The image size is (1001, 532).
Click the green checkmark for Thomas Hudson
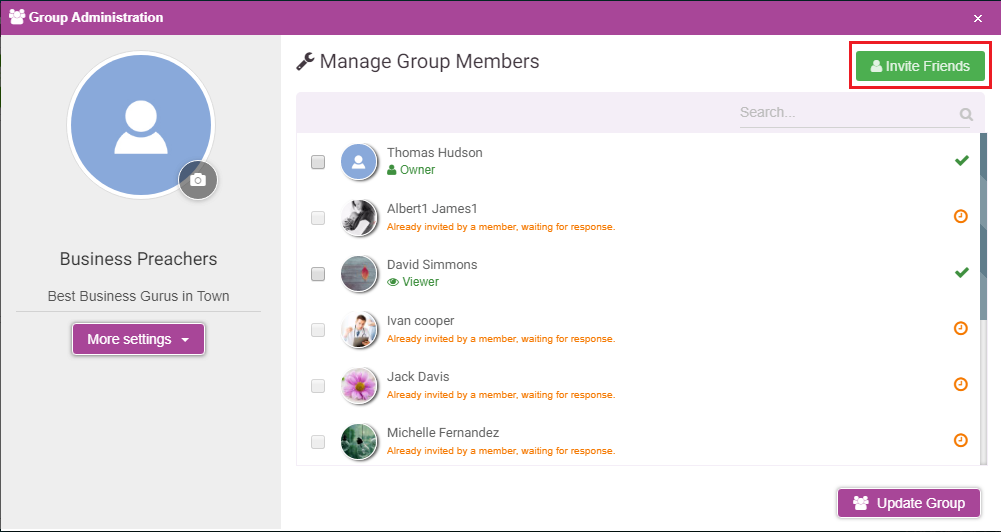(x=961, y=161)
